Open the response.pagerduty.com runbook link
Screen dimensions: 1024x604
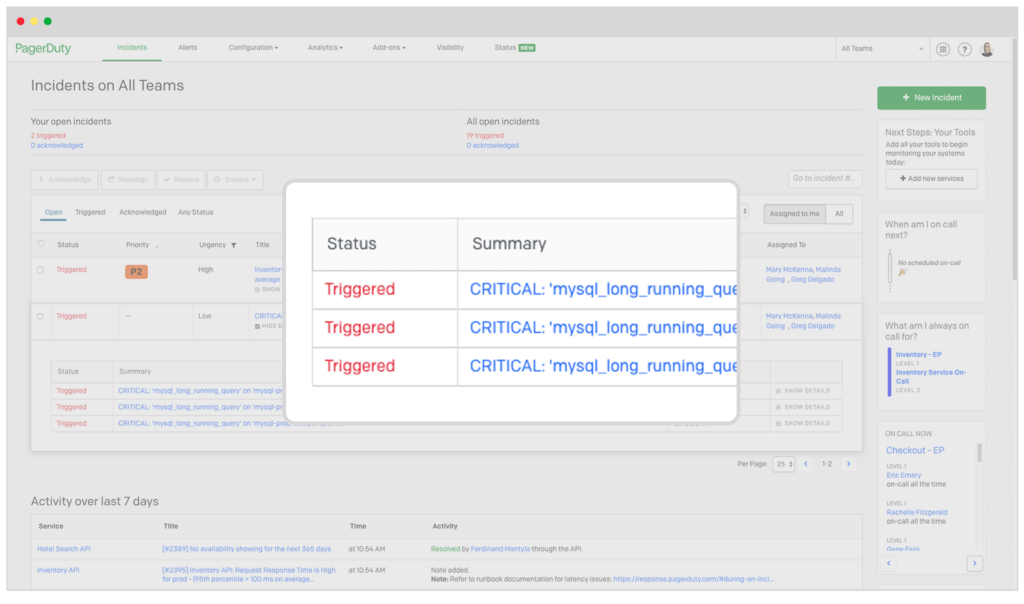tap(694, 579)
